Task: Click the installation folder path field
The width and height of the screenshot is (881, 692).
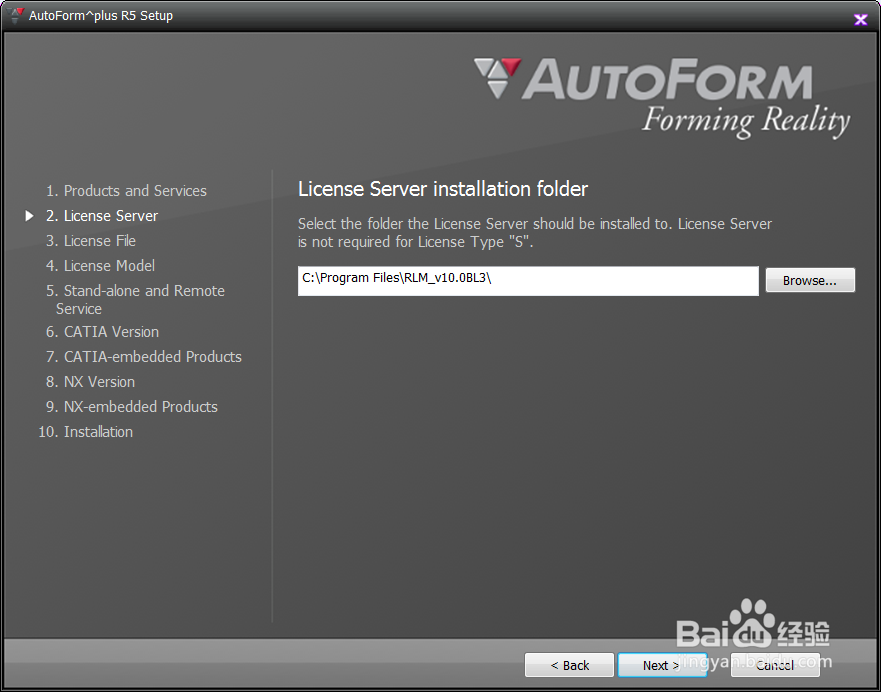Action: click(x=528, y=281)
